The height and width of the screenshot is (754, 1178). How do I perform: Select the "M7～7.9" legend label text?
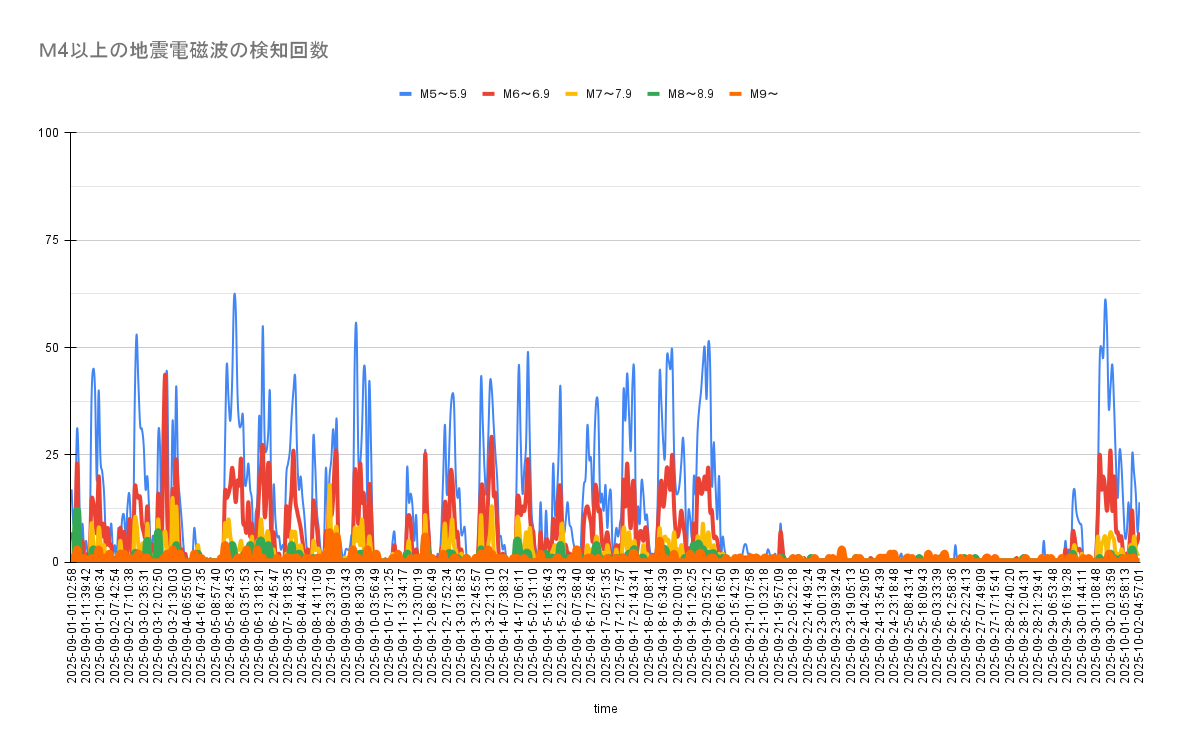tap(609, 94)
